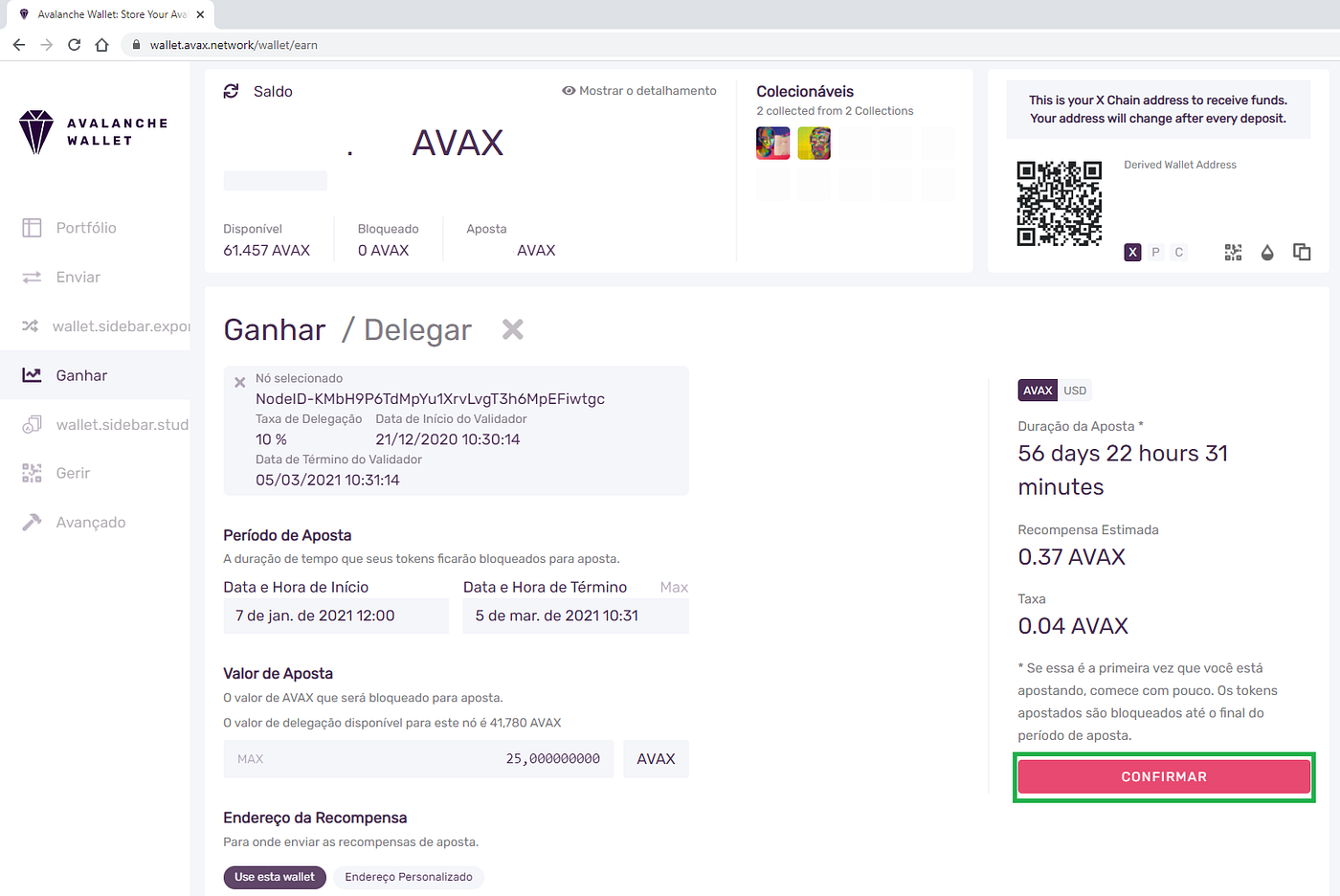The width and height of the screenshot is (1340, 896).
Task: Switch address to P chain
Action: point(1155,252)
